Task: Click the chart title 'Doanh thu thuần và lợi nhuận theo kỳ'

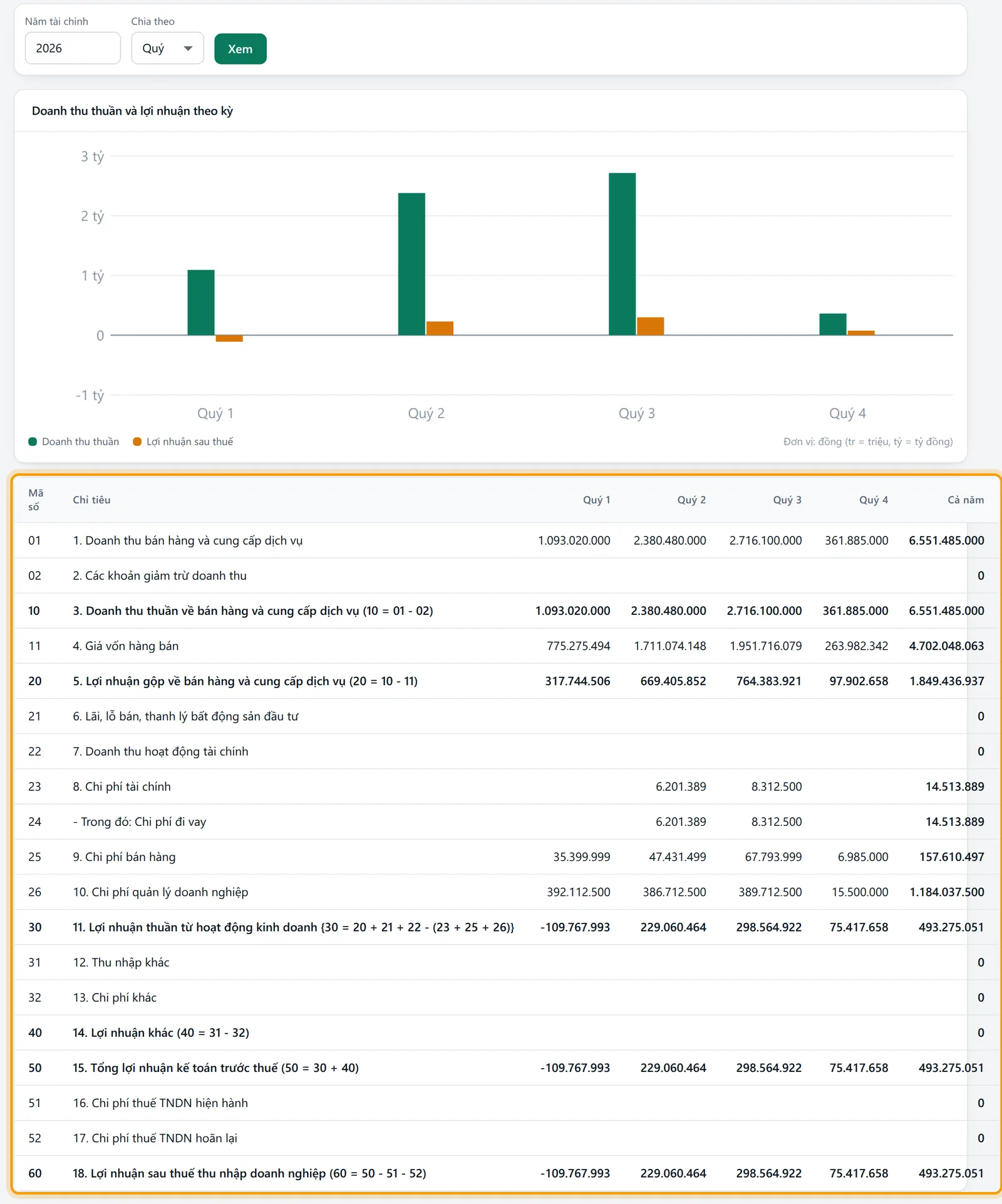Action: (x=132, y=111)
